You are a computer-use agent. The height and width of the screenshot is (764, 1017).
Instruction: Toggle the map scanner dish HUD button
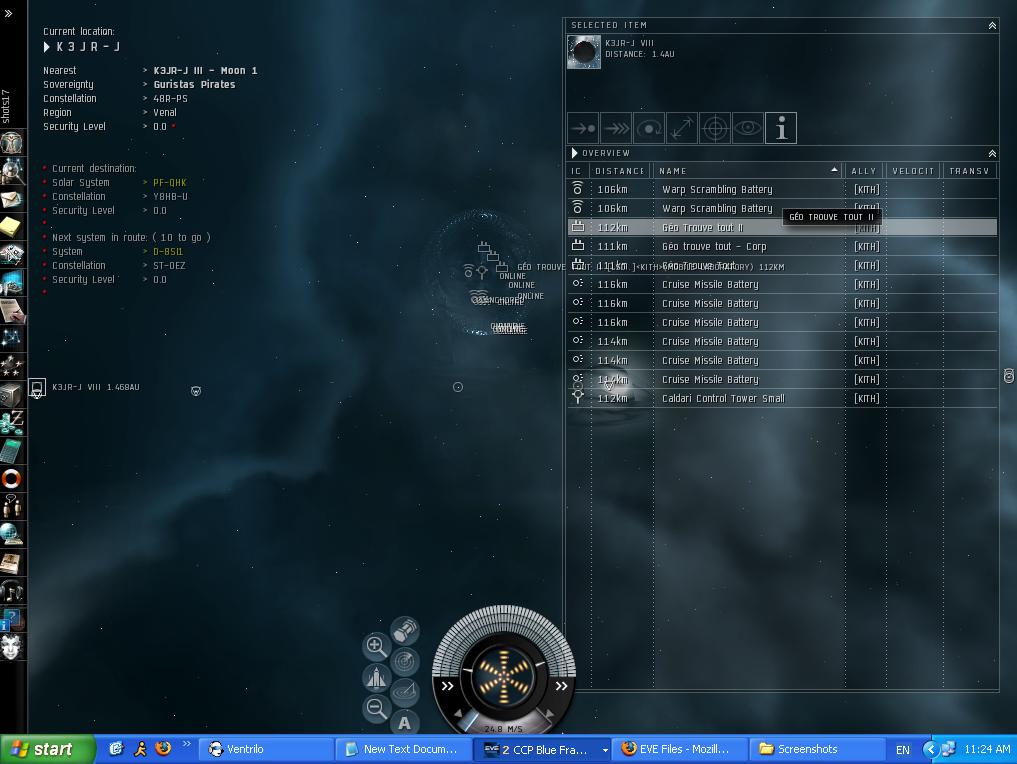[405, 692]
